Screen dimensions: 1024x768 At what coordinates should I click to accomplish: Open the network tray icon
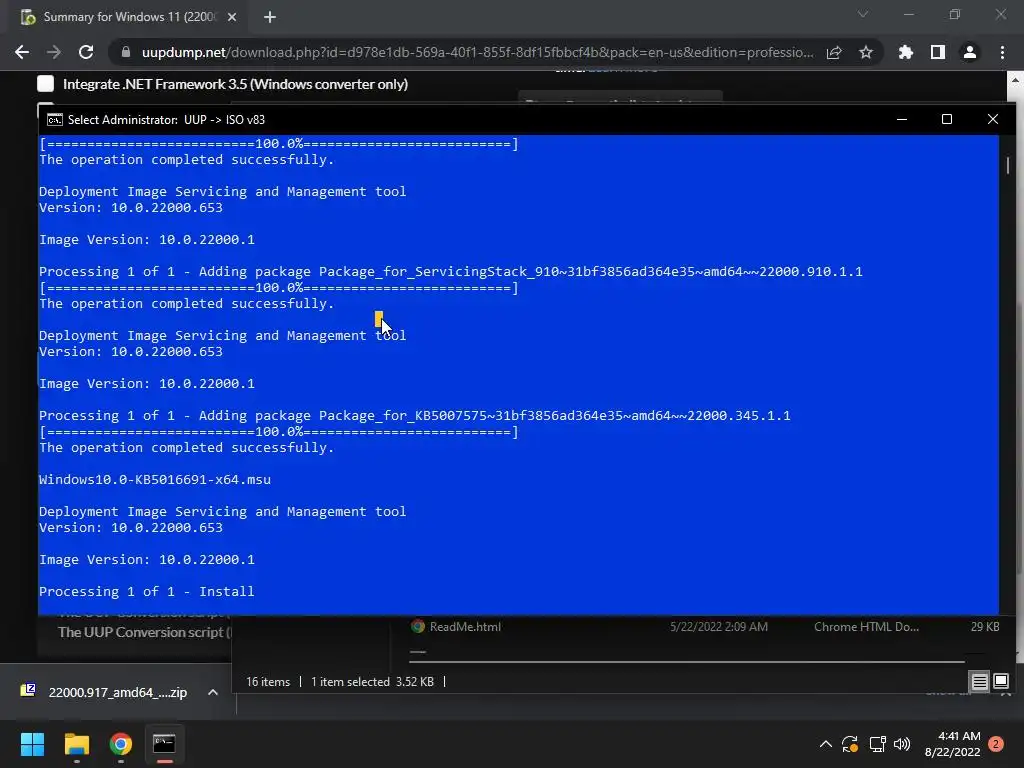pyautogui.click(x=877, y=744)
